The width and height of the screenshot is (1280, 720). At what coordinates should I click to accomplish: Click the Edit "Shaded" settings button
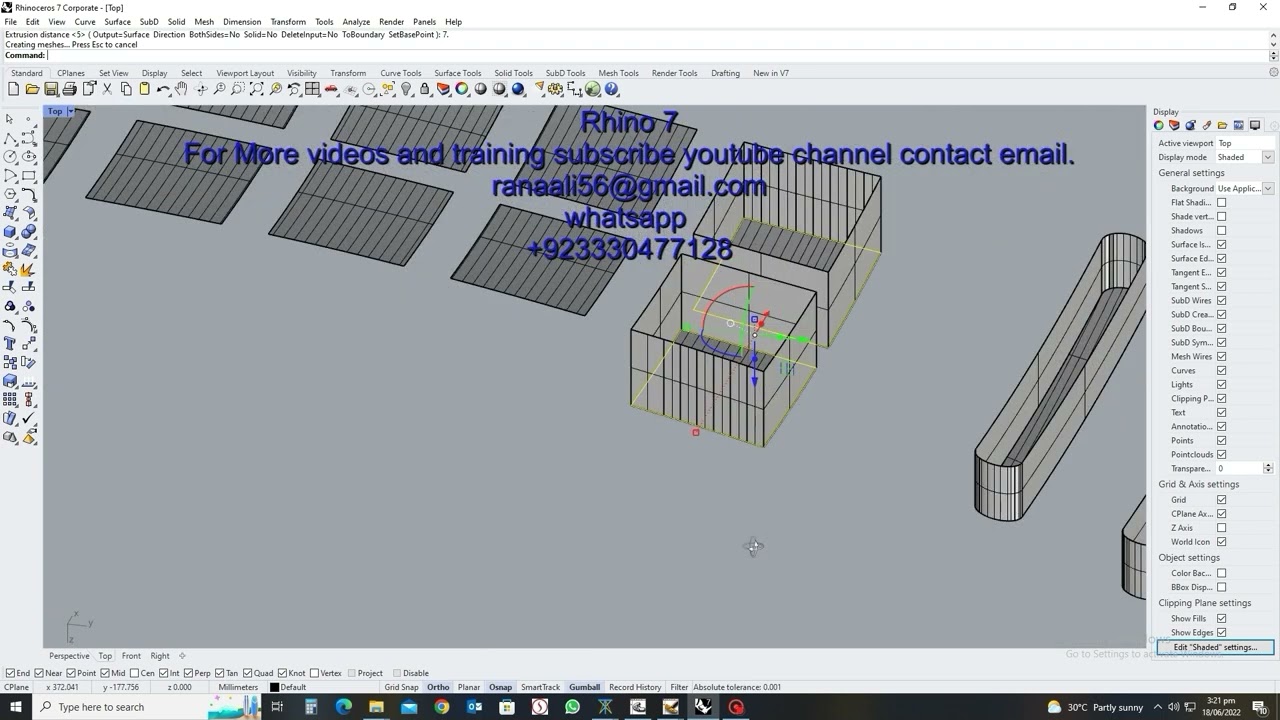(x=1215, y=647)
